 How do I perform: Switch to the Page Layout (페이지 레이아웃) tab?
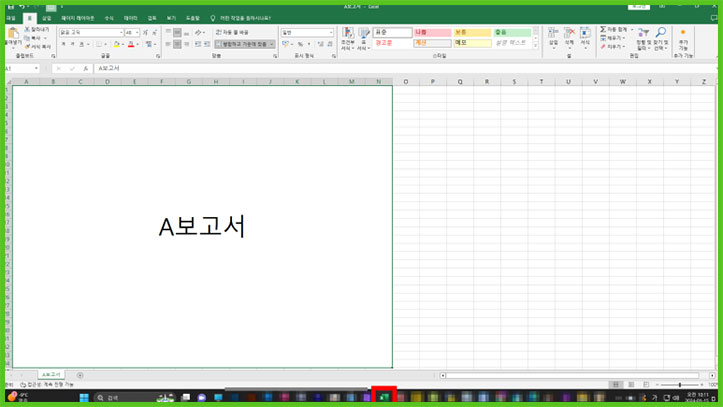click(77, 18)
